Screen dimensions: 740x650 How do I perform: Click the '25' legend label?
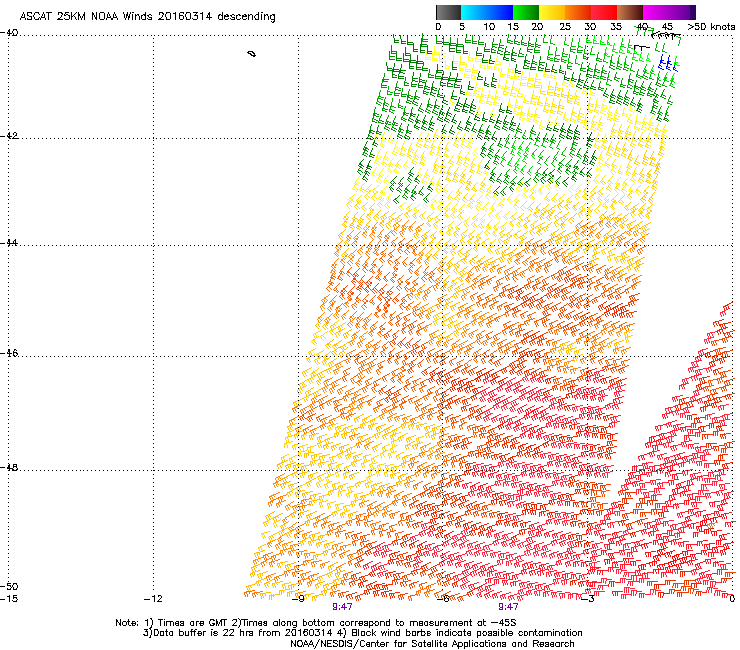564,27
